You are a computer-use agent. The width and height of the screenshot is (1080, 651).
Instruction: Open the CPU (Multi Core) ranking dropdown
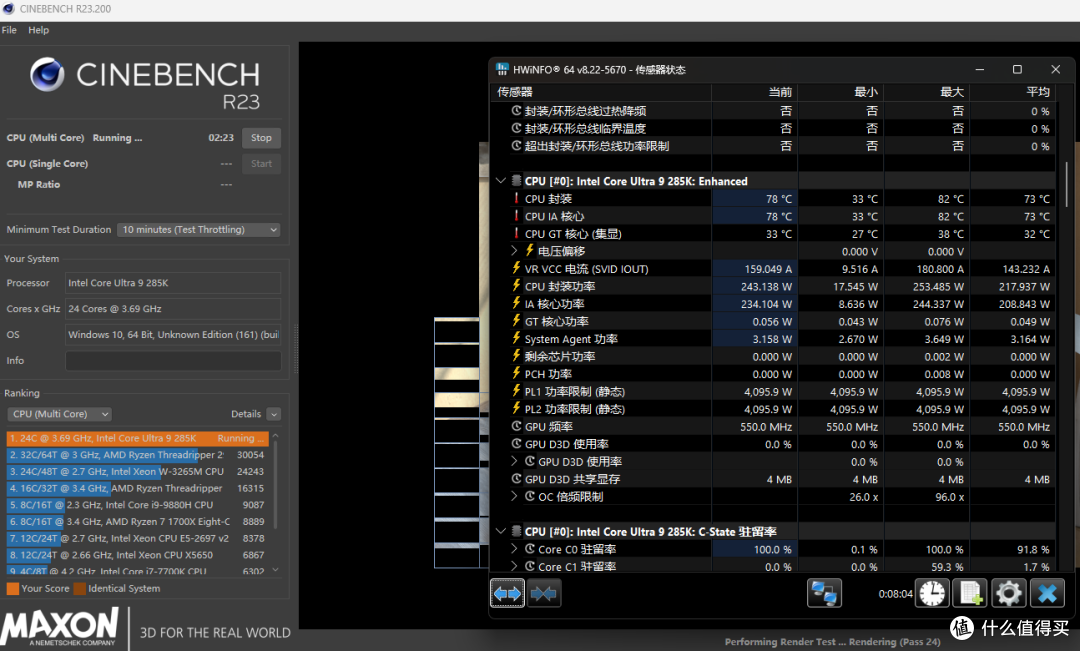click(x=60, y=414)
